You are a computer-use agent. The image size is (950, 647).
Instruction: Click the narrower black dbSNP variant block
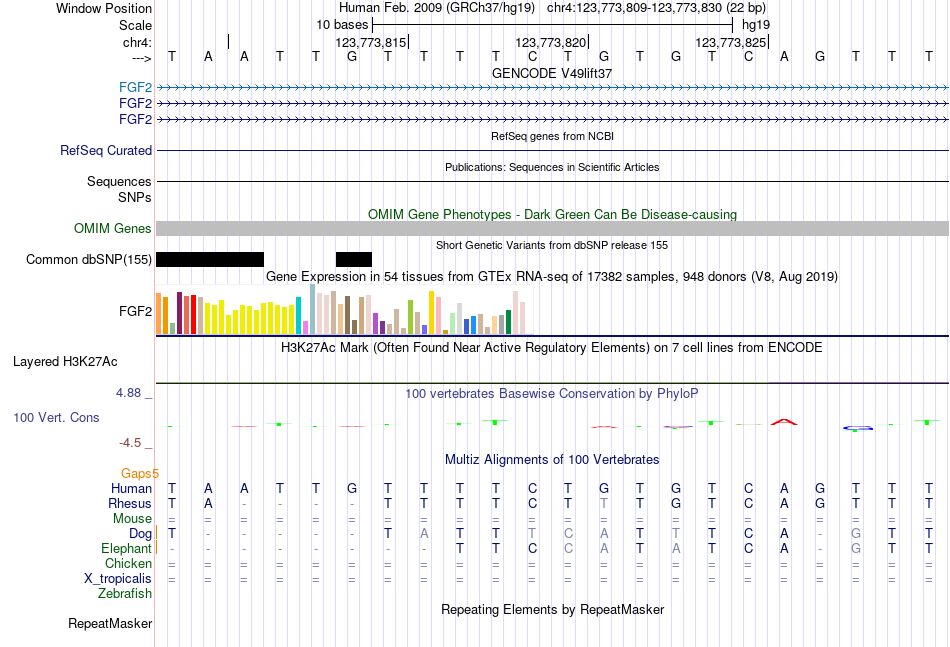coord(354,259)
